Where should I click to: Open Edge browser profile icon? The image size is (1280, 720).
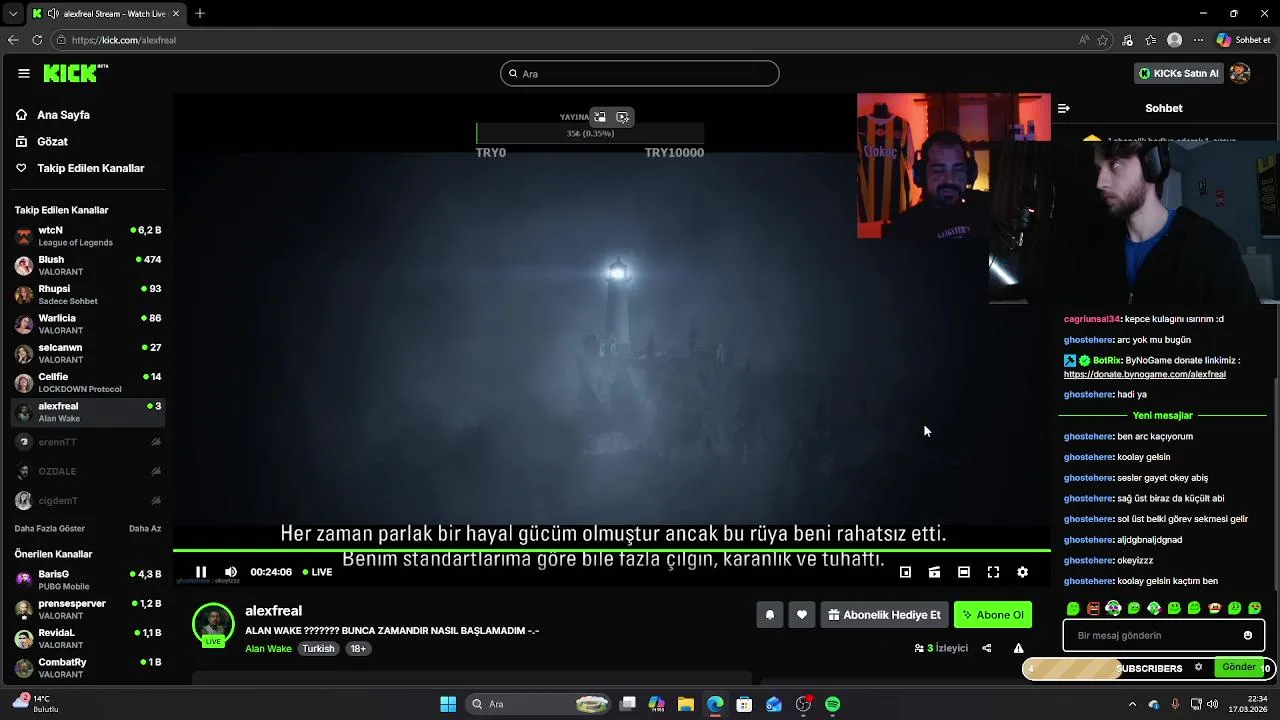click(1175, 40)
